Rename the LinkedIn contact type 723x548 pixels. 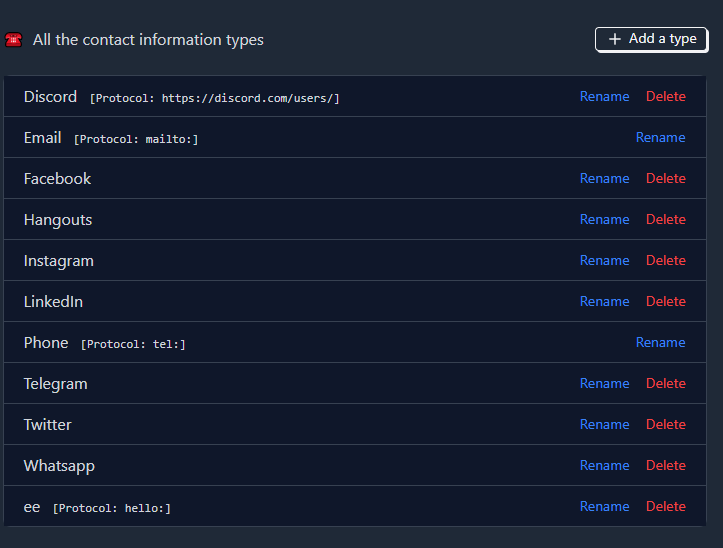(604, 302)
